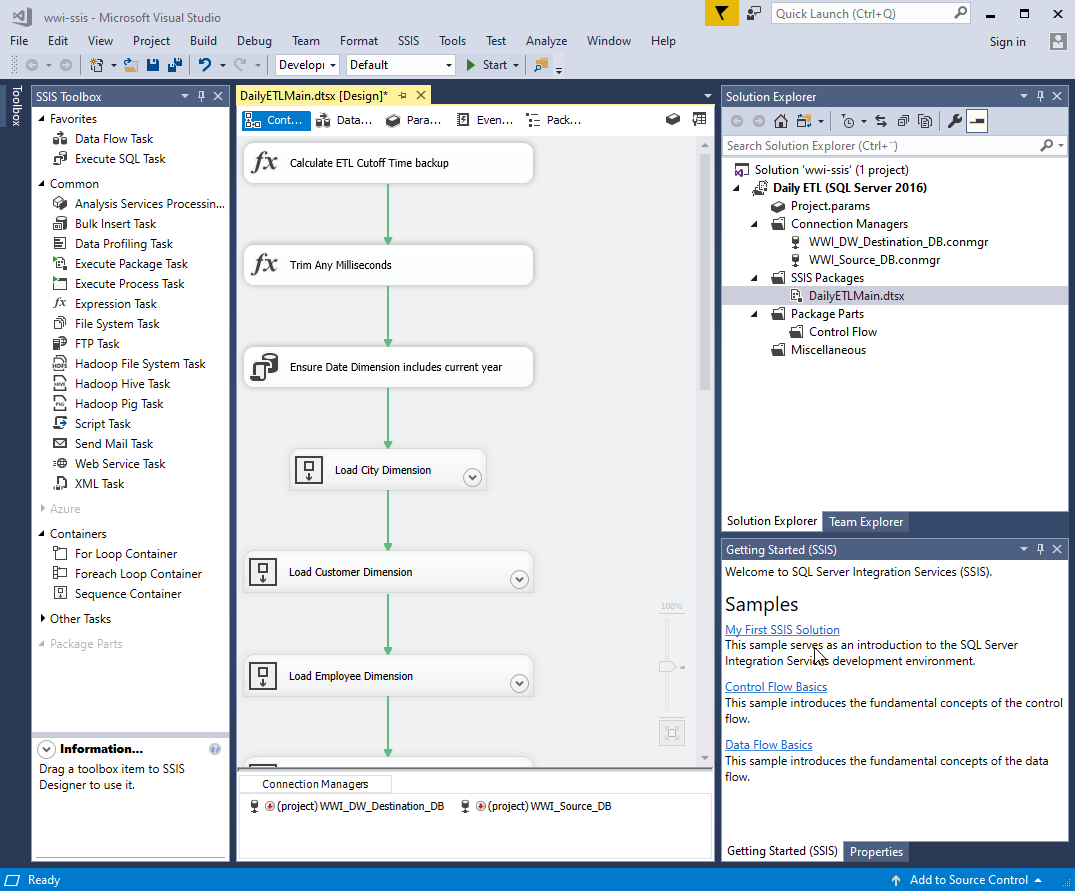The width and height of the screenshot is (1075, 891).
Task: Open the Control Flow Basics sample link
Action: point(776,687)
